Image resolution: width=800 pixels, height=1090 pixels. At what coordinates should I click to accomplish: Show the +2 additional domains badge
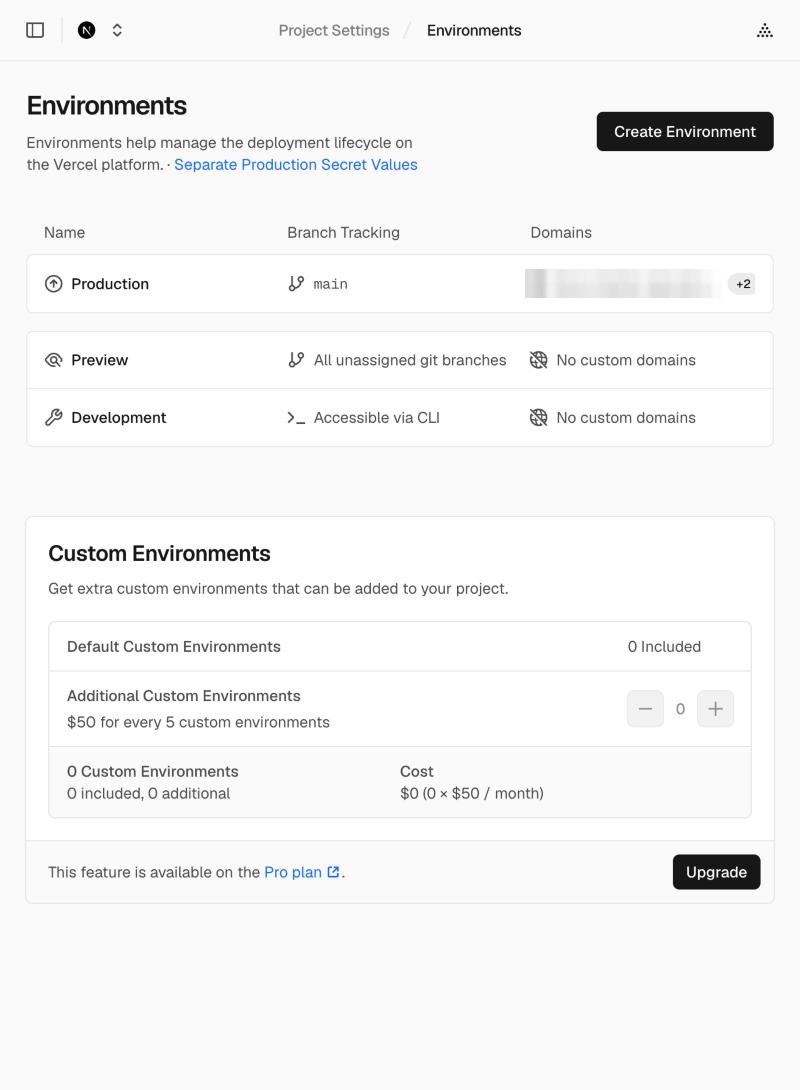(743, 284)
